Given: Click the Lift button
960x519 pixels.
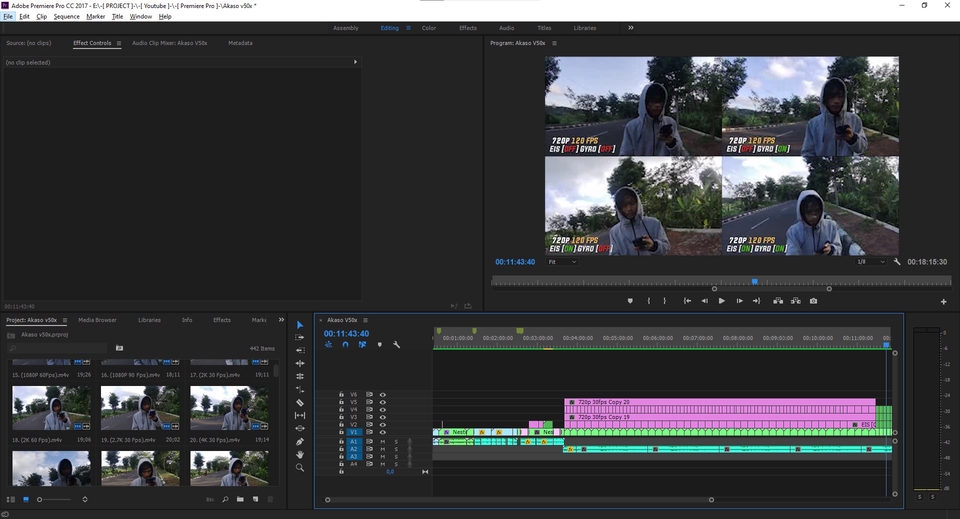Looking at the screenshot, I should 778,301.
